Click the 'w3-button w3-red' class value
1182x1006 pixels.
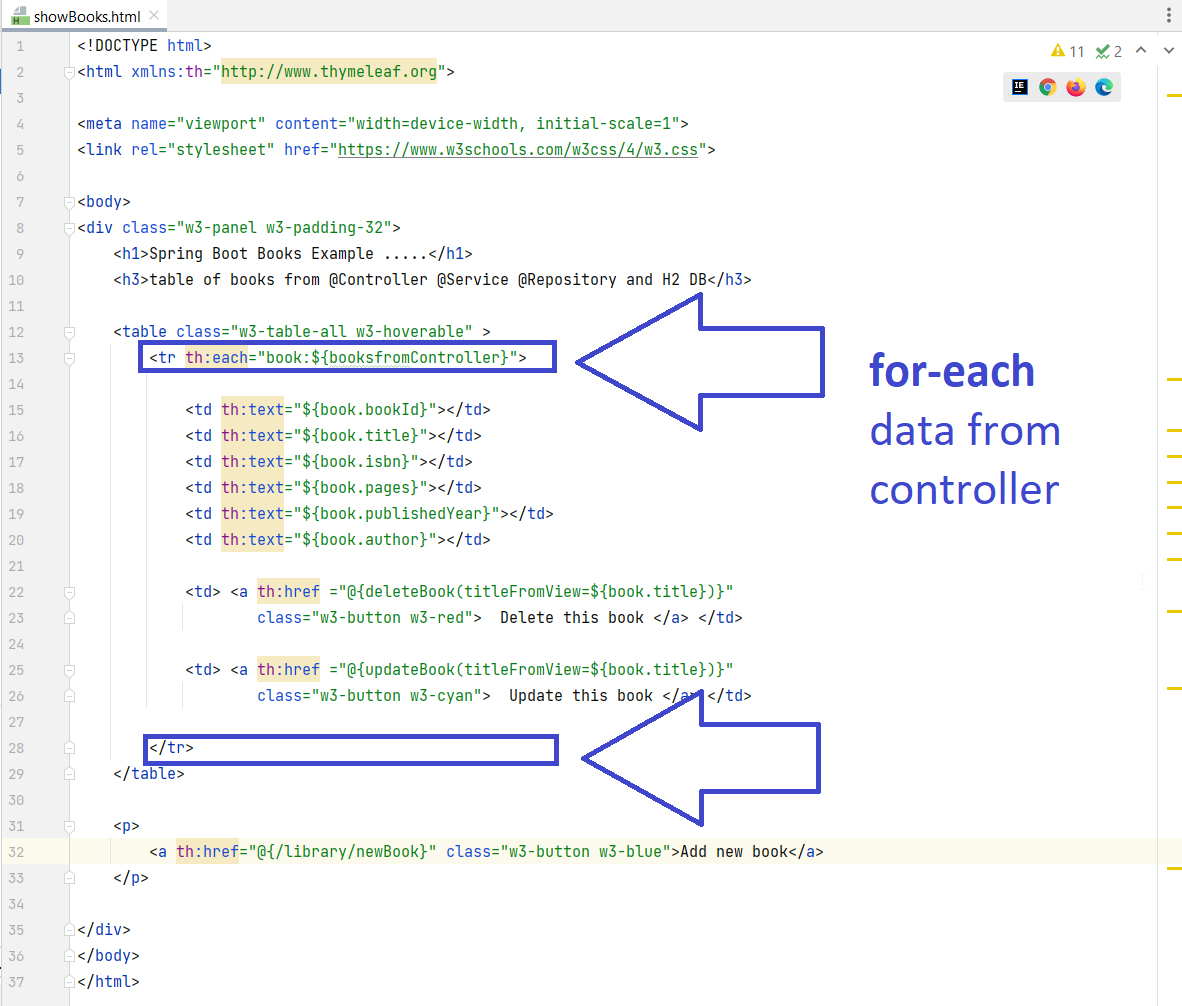(x=392, y=618)
